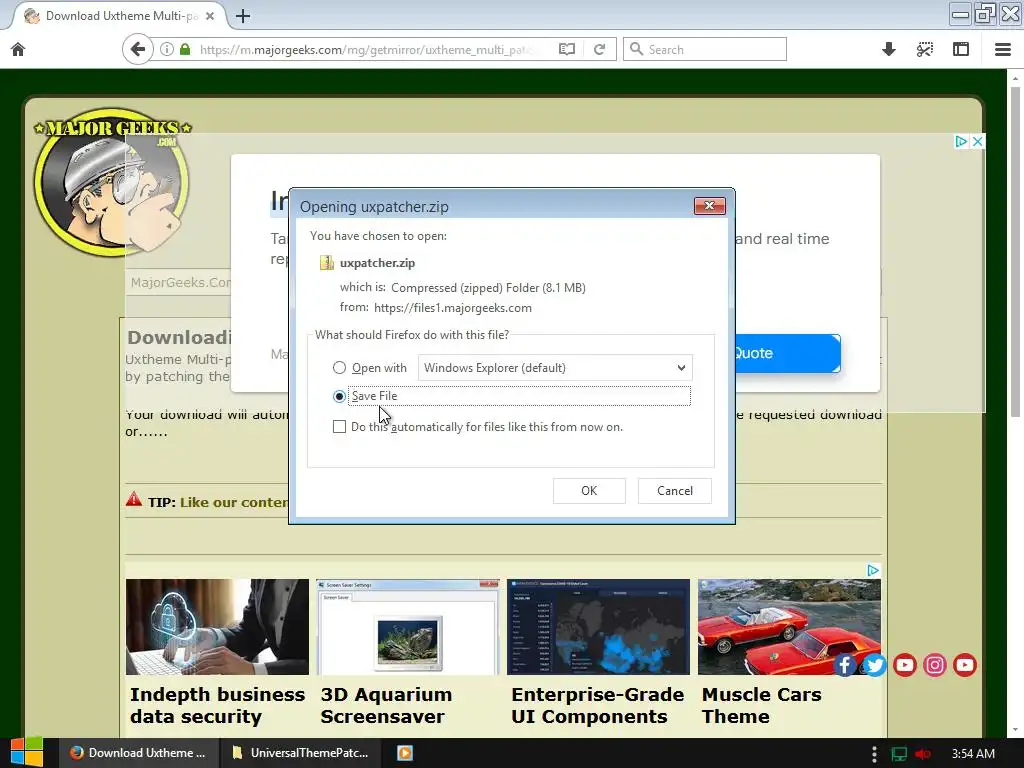Open the MajorGeeks Instagram page
Screen dimensions: 1024x768
click(x=935, y=665)
